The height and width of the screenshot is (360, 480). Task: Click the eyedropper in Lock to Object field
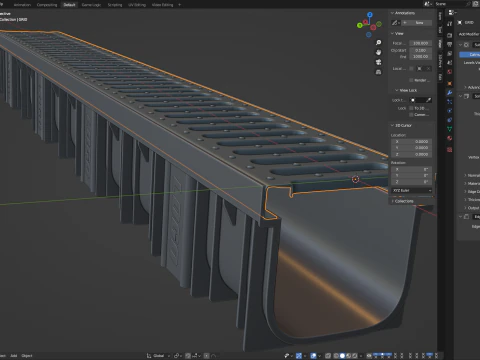click(x=428, y=100)
